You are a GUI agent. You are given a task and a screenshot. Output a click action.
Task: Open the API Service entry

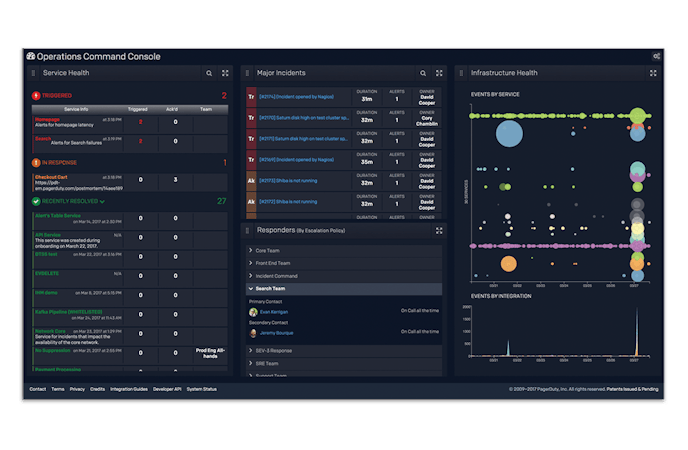click(47, 235)
